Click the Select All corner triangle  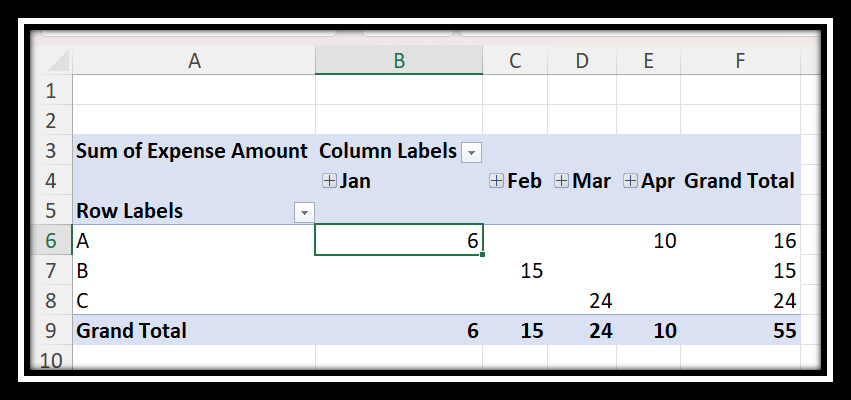(58, 61)
